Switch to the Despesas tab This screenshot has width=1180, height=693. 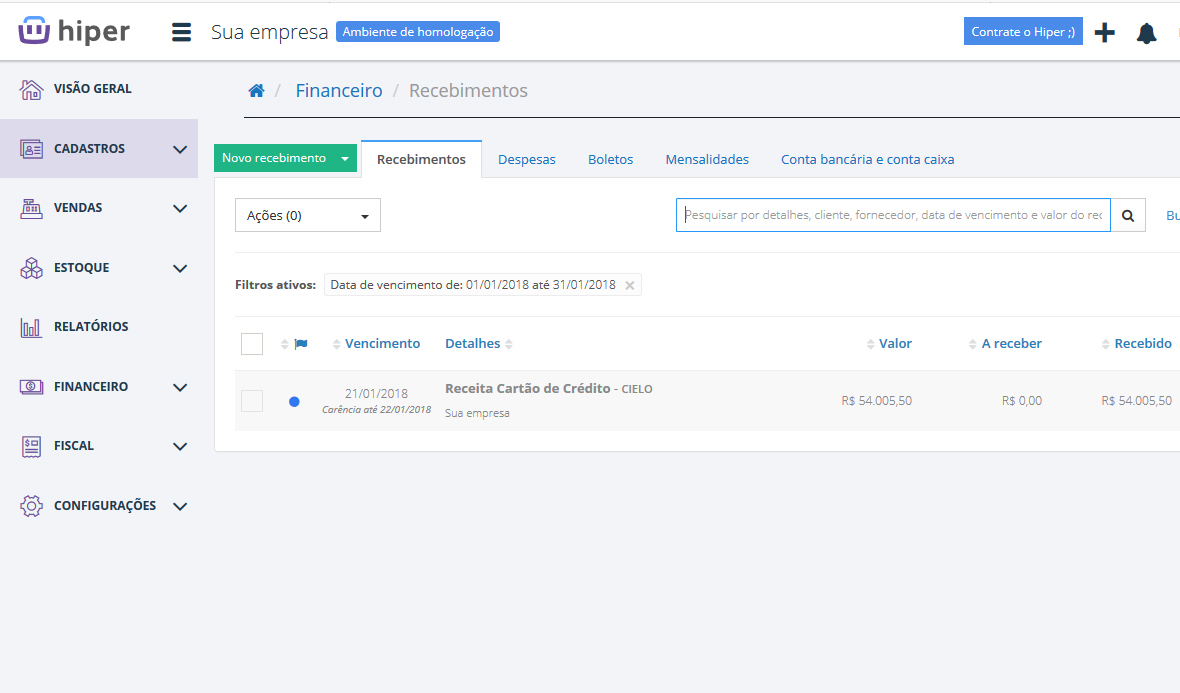pos(526,160)
